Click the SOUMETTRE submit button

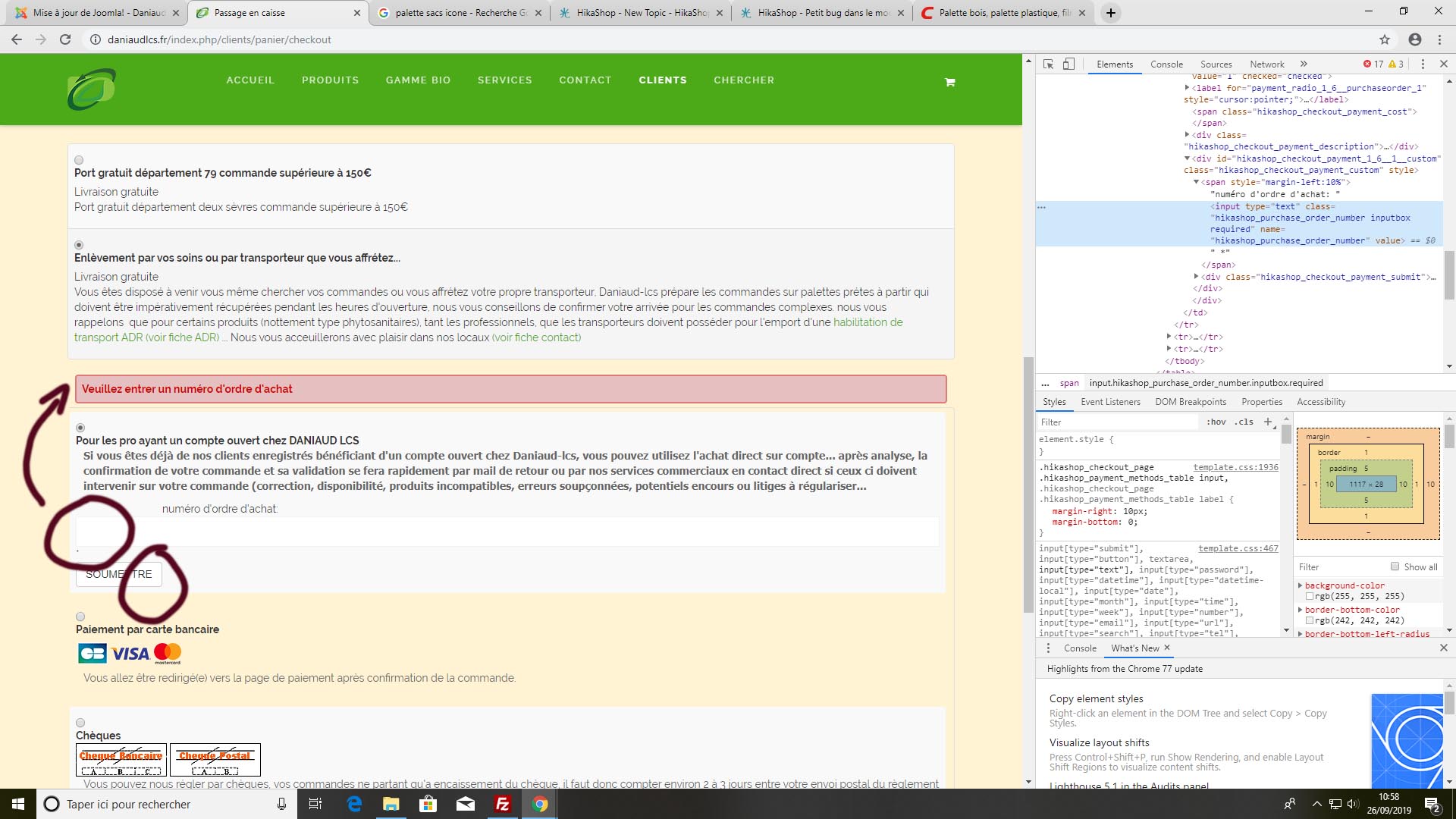pyautogui.click(x=119, y=574)
